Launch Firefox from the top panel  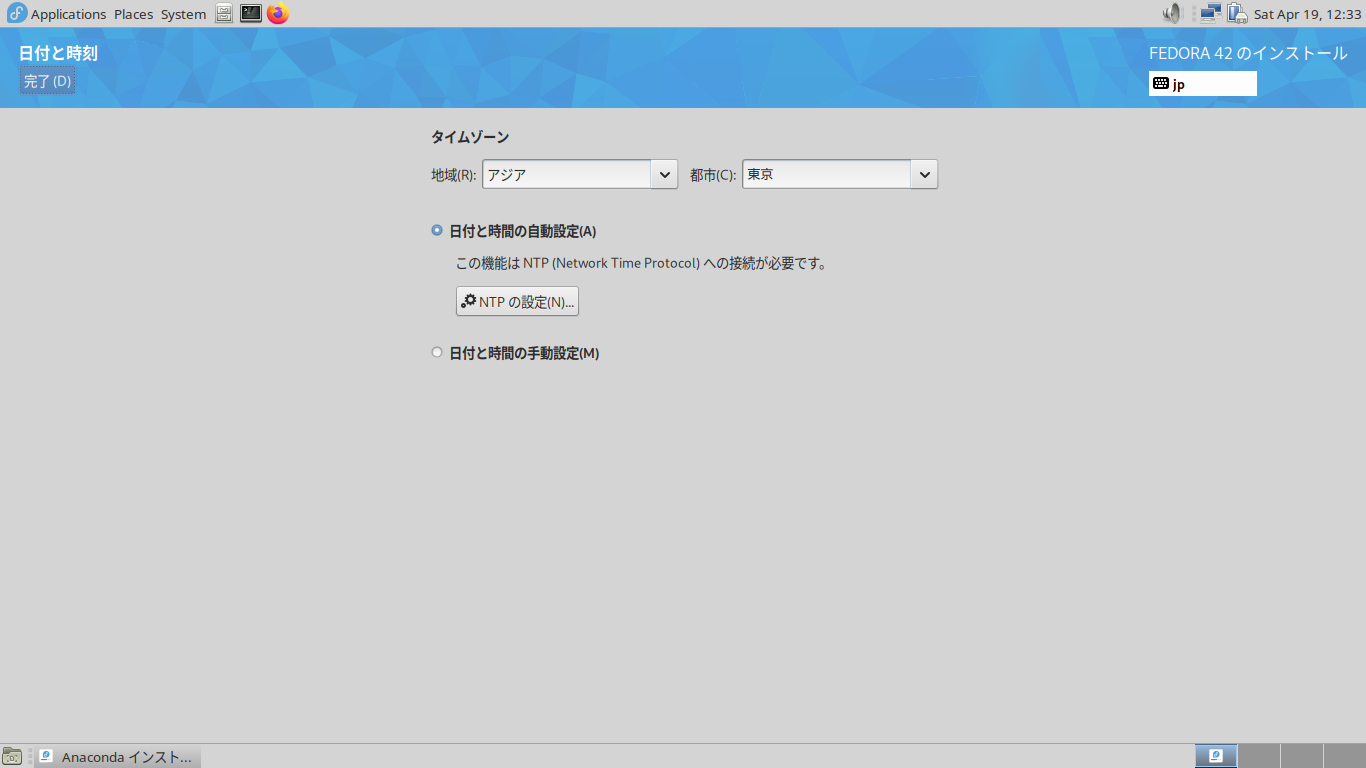[x=278, y=14]
